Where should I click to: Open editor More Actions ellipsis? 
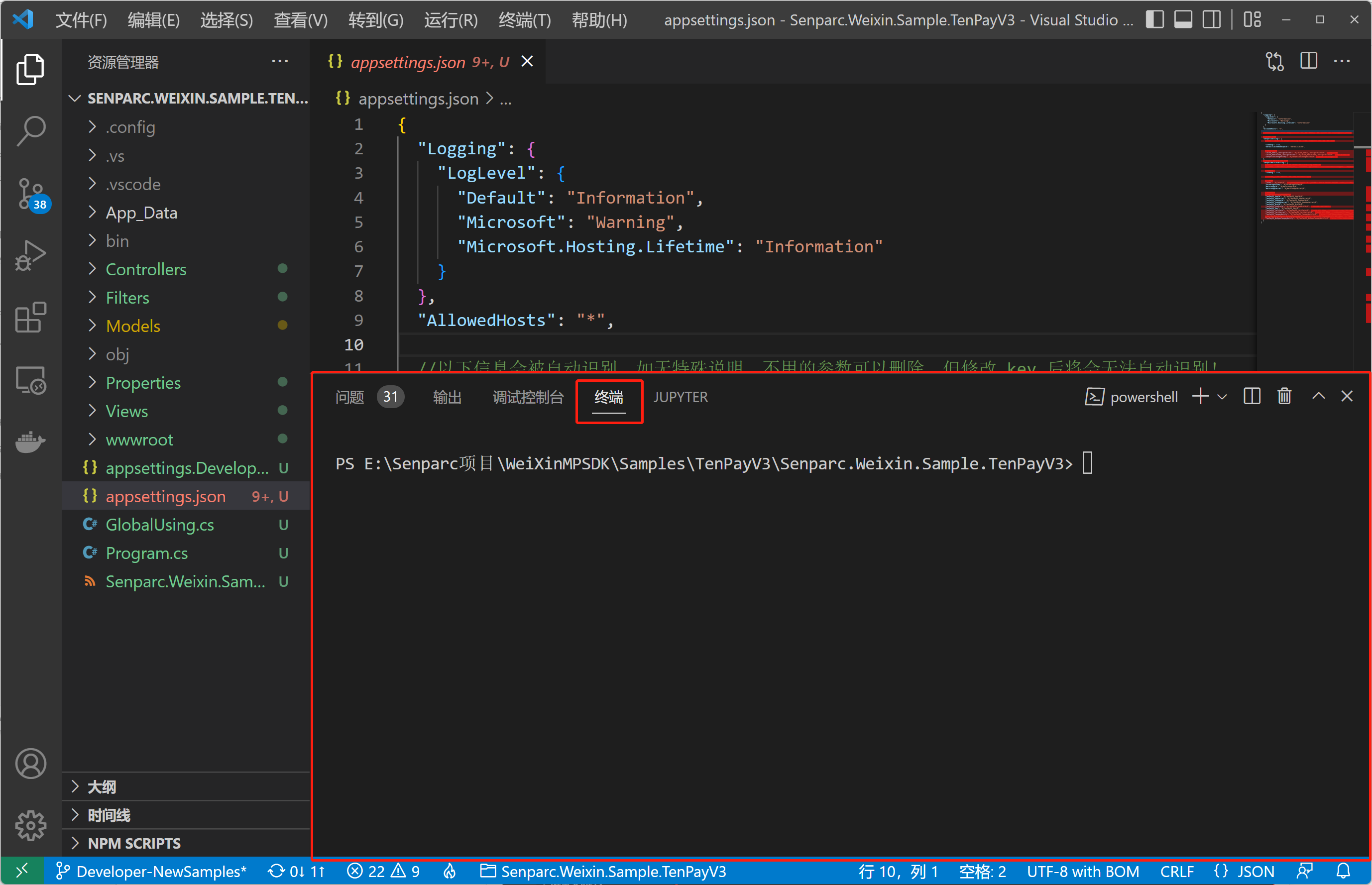tap(1342, 61)
